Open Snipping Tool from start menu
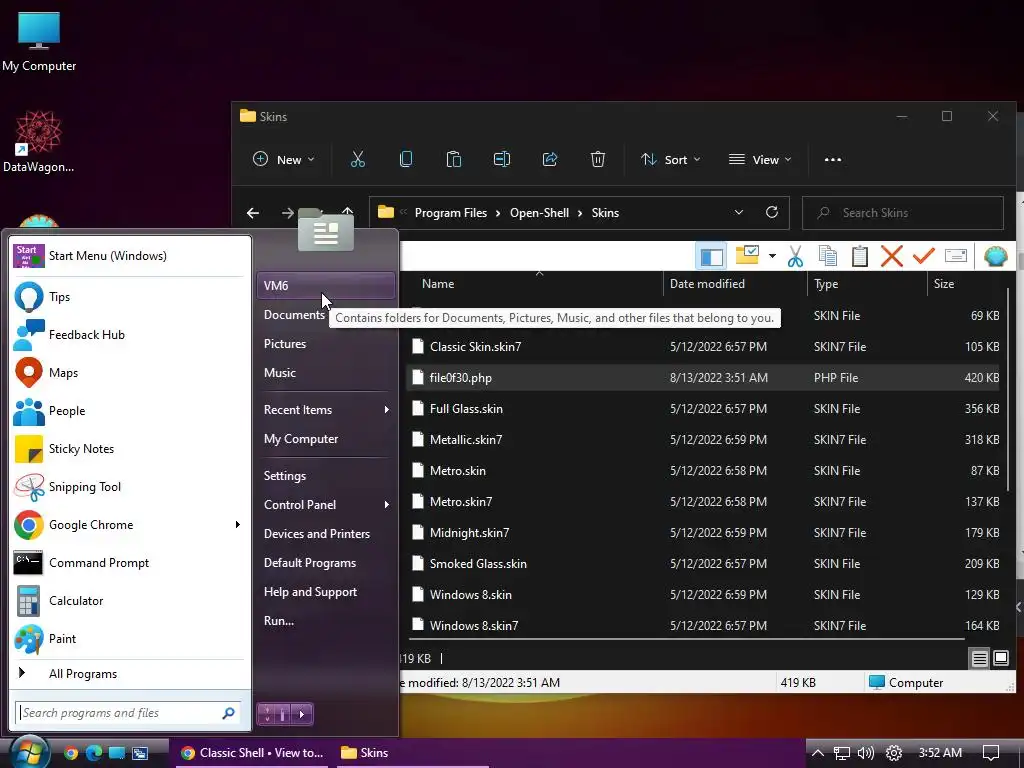 point(129,487)
